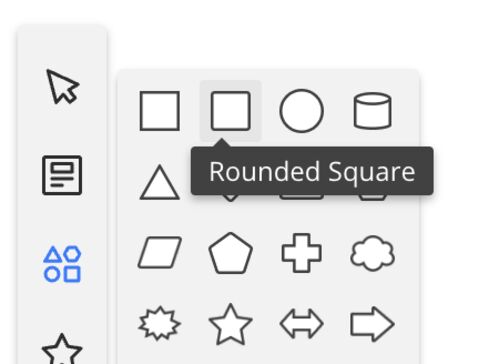
Task: Open the text card tool
Action: pyautogui.click(x=62, y=175)
